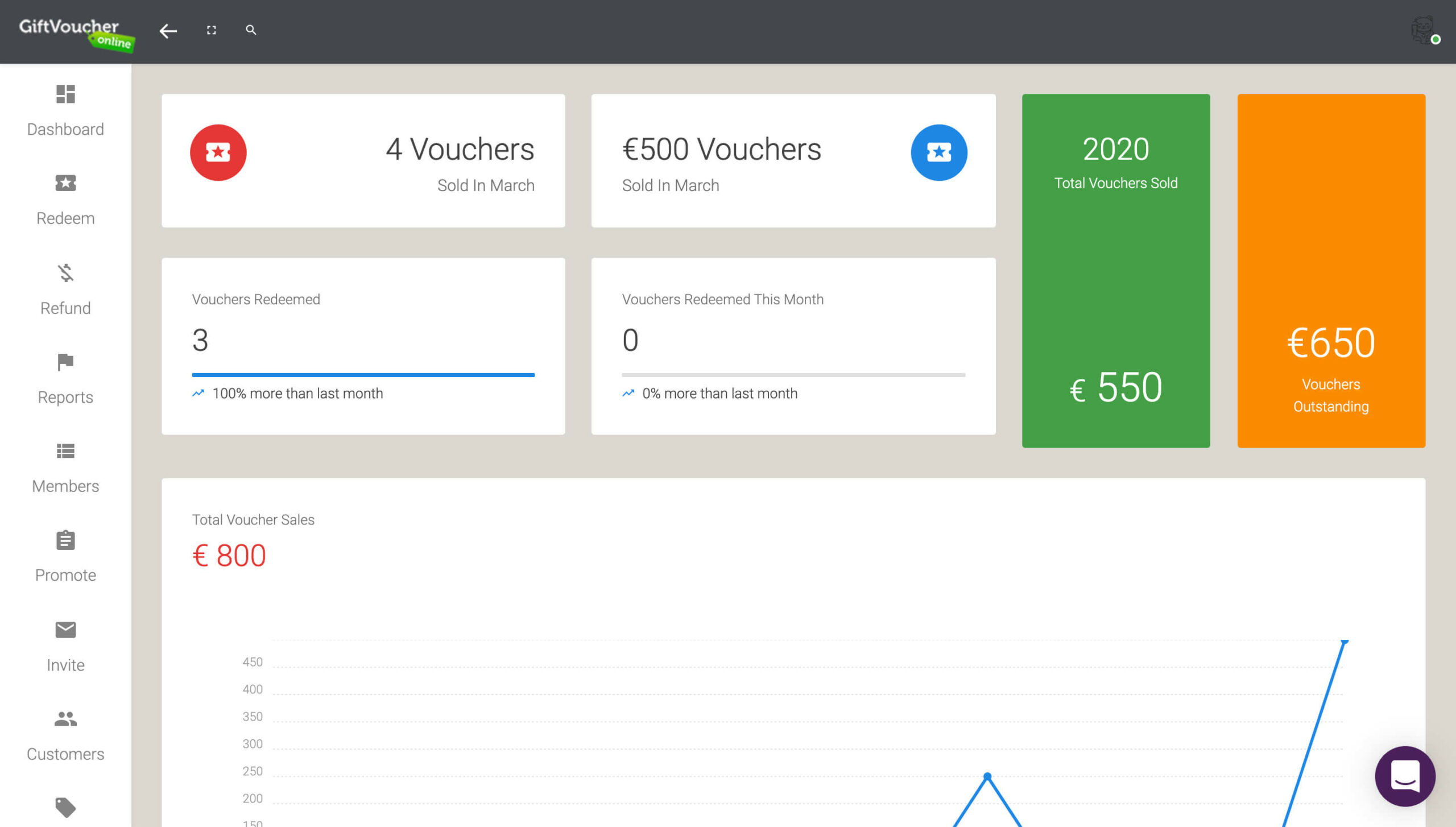Click '4 Vouchers' heading

click(460, 150)
